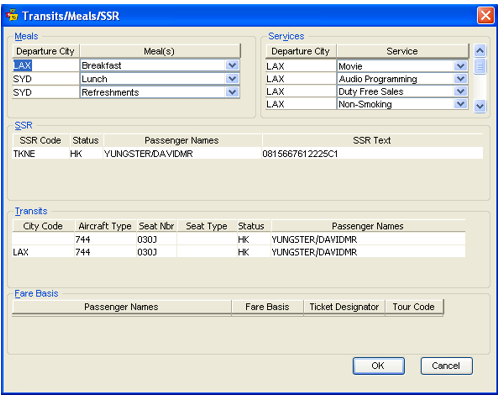
Task: Click the Aircraft Type column header
Action: click(x=105, y=226)
